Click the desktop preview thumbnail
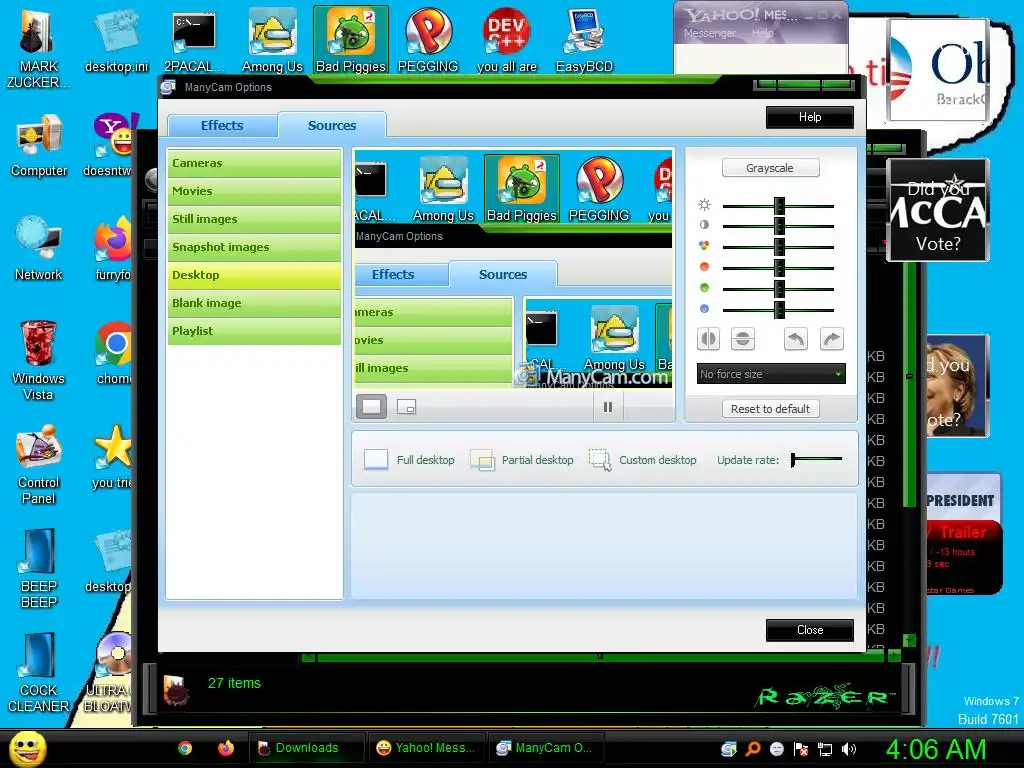 tap(513, 269)
